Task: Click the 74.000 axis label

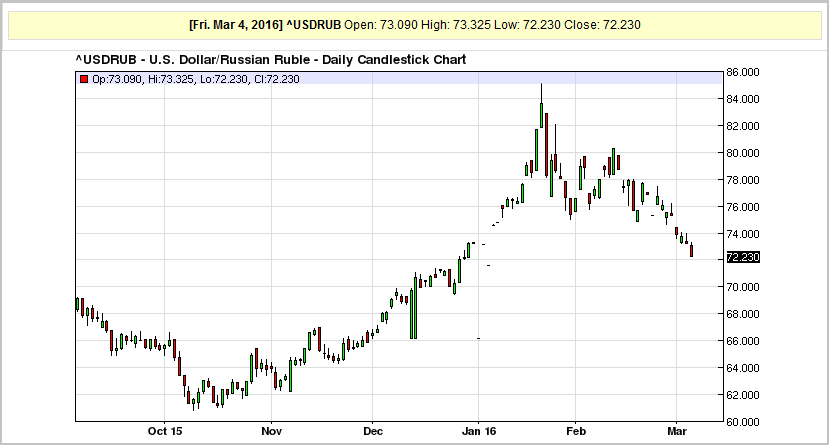Action: pyautogui.click(x=743, y=234)
